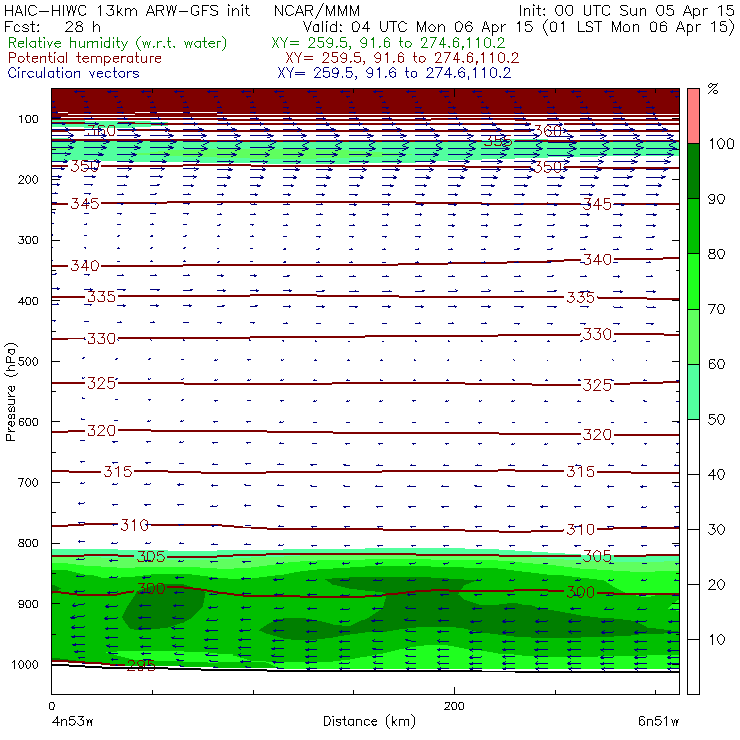Click the 50–60% aqua-green colorbar segment
The width and height of the screenshot is (740, 740).
click(x=693, y=392)
